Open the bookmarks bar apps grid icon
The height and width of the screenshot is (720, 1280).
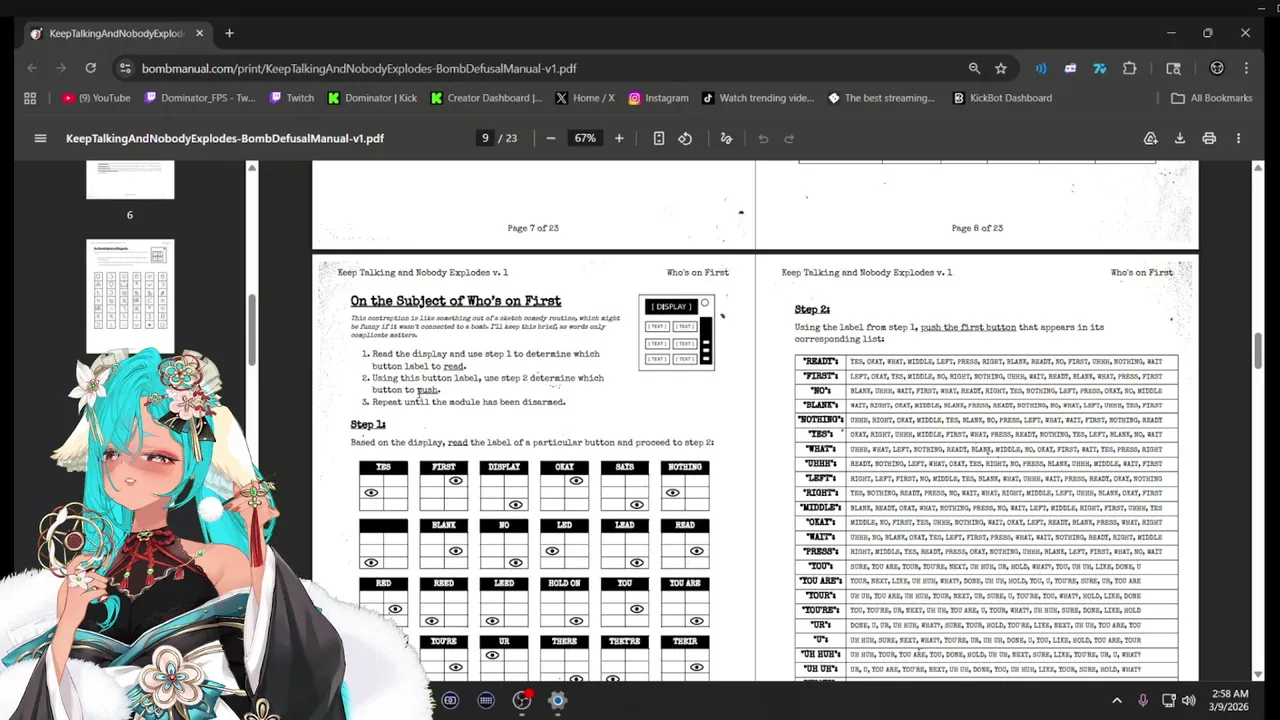30,98
